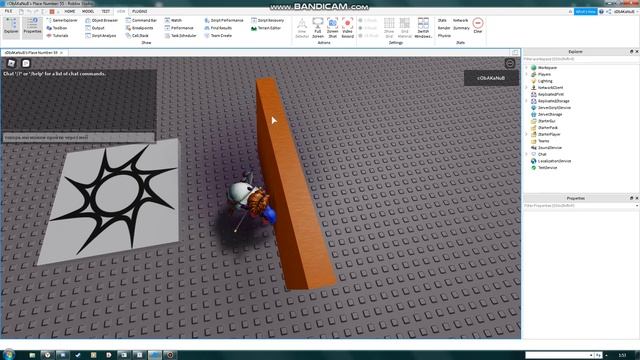
Task: Open the Script Analysis panel
Action: pyautogui.click(x=100, y=36)
